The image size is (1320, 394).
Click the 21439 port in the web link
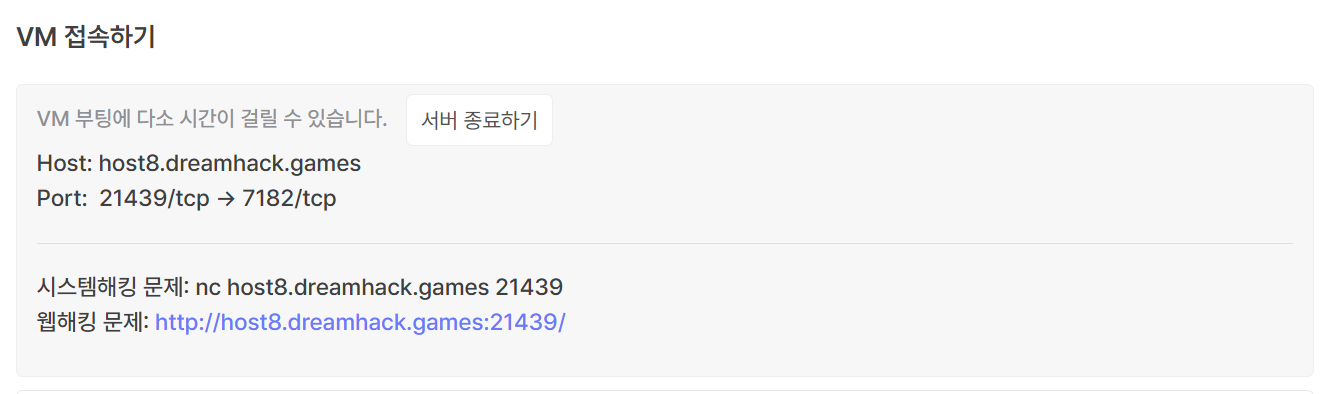(x=522, y=322)
